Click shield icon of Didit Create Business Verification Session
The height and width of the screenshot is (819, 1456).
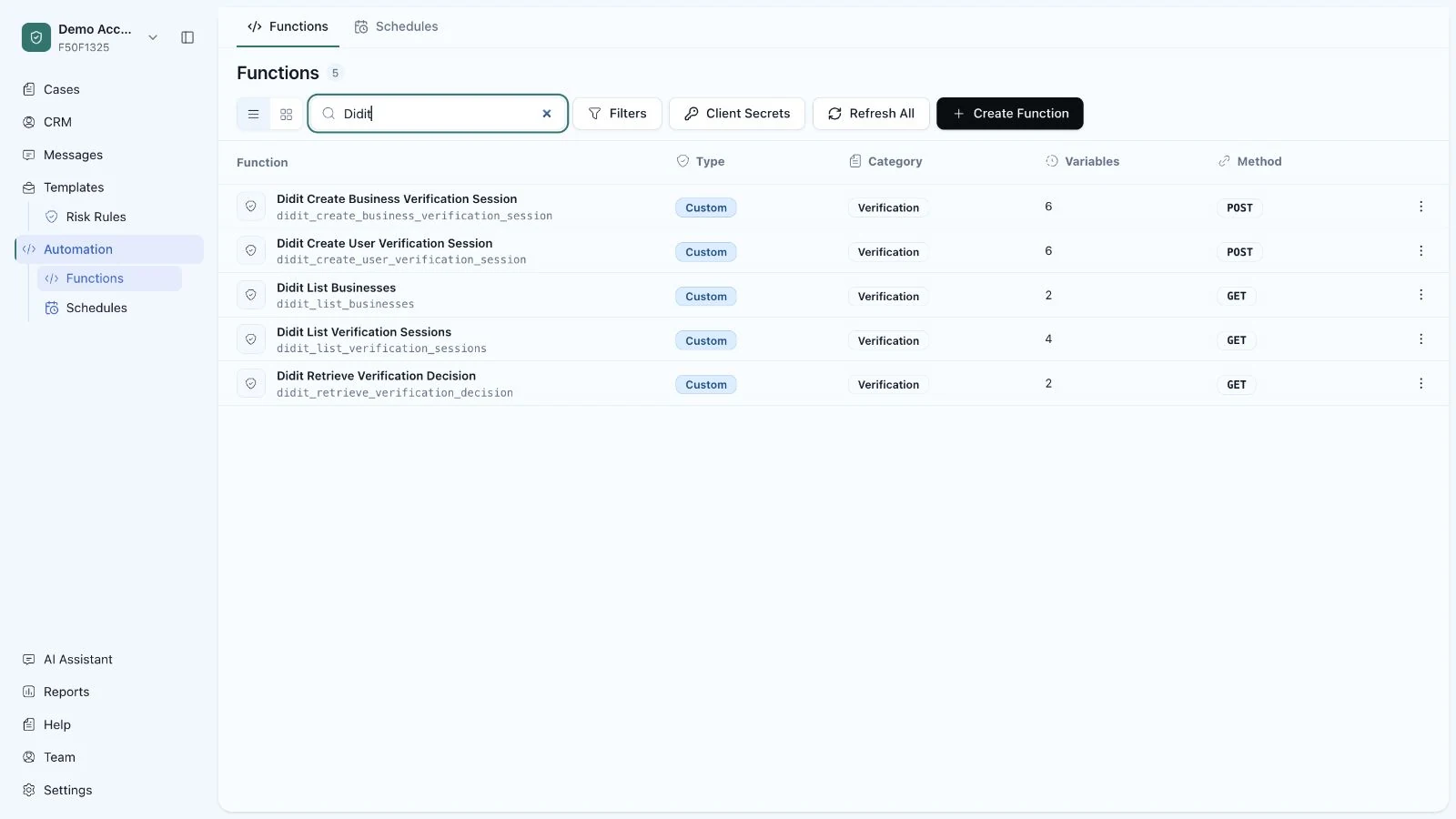pyautogui.click(x=251, y=207)
